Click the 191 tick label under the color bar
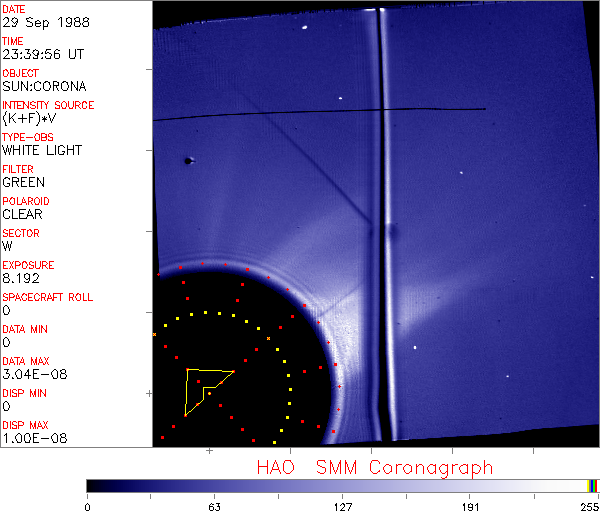This screenshot has height=512, width=600. point(470,506)
